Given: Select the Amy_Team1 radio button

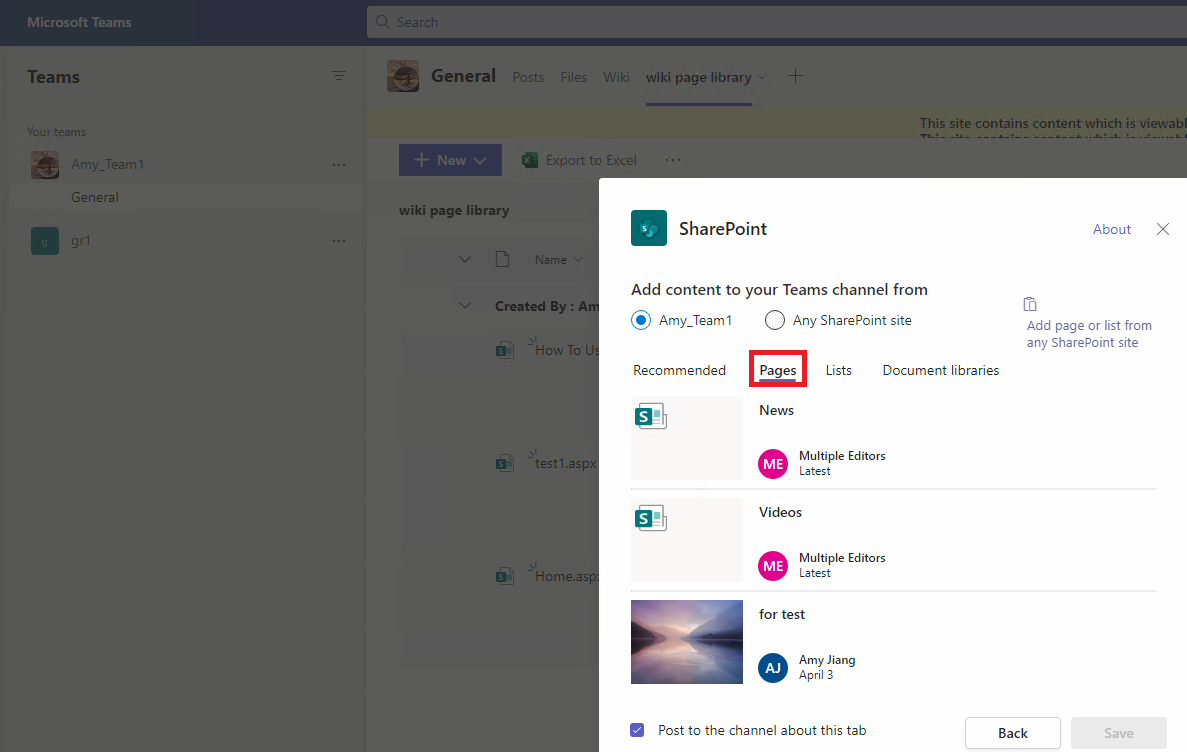Looking at the screenshot, I should pyautogui.click(x=640, y=320).
